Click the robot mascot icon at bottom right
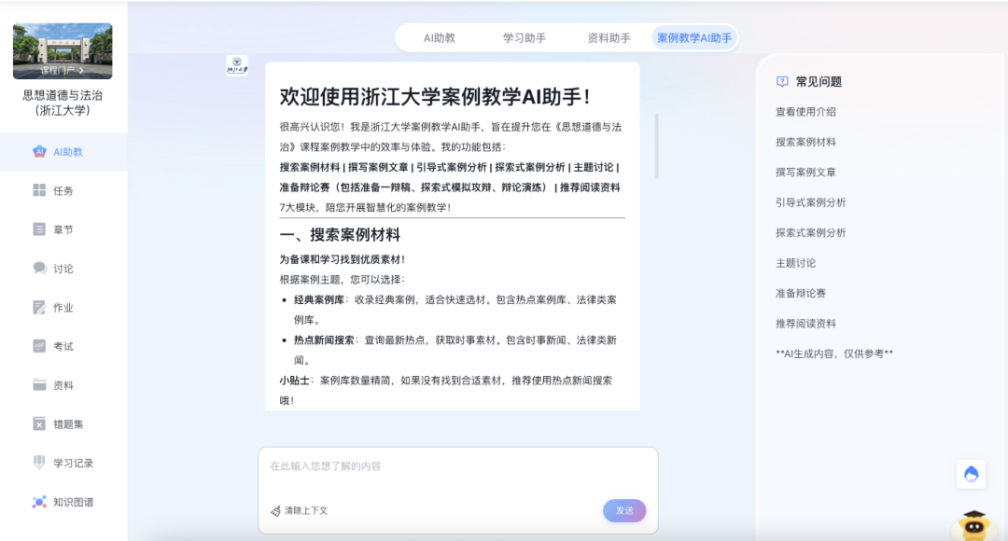 coord(972,524)
